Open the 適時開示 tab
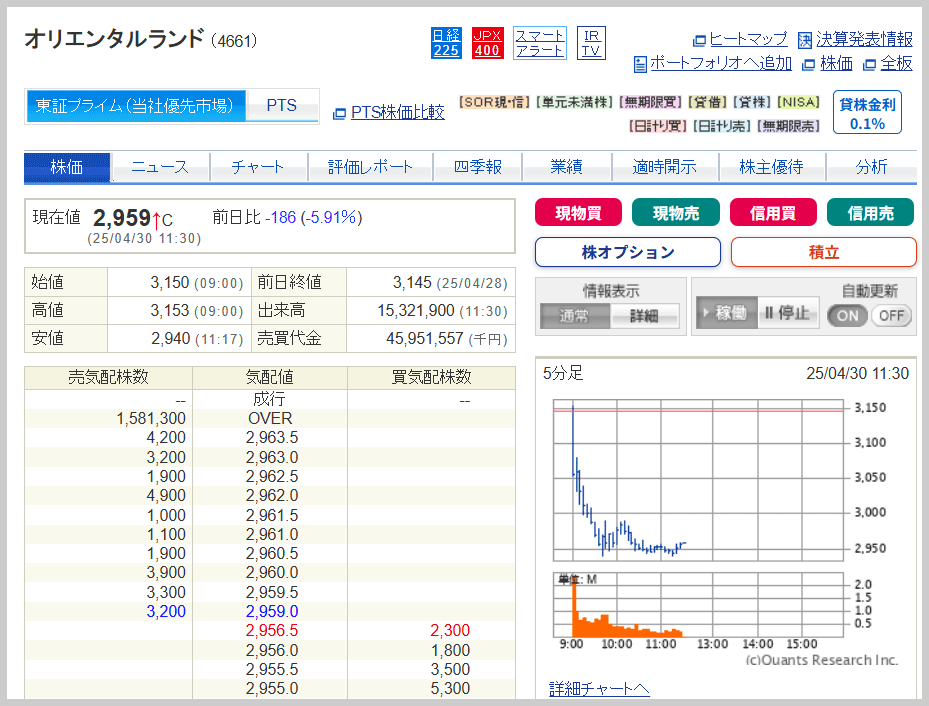 point(665,167)
